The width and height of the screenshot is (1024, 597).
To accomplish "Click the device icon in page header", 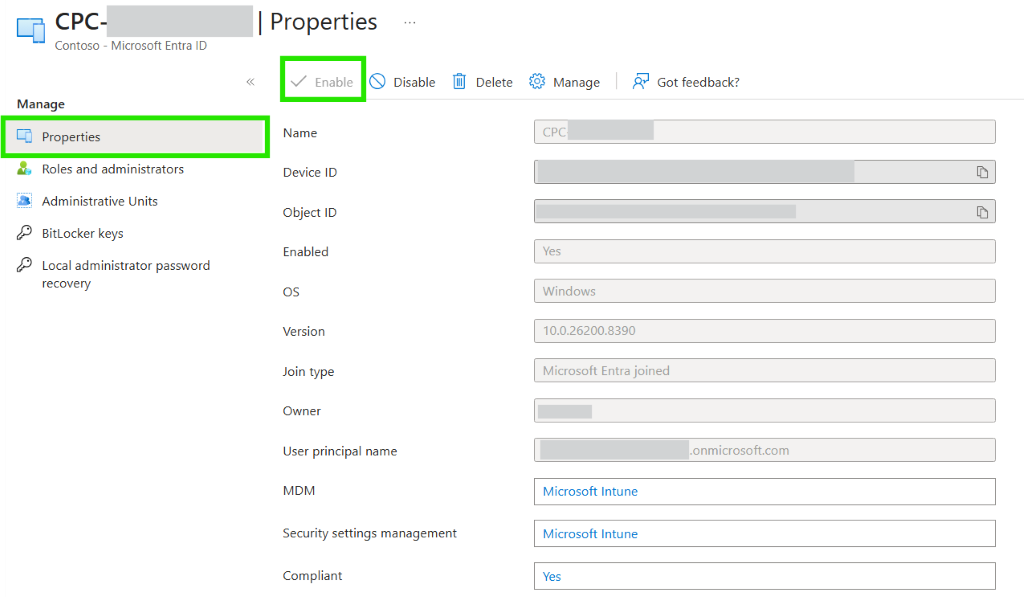I will 31,30.
